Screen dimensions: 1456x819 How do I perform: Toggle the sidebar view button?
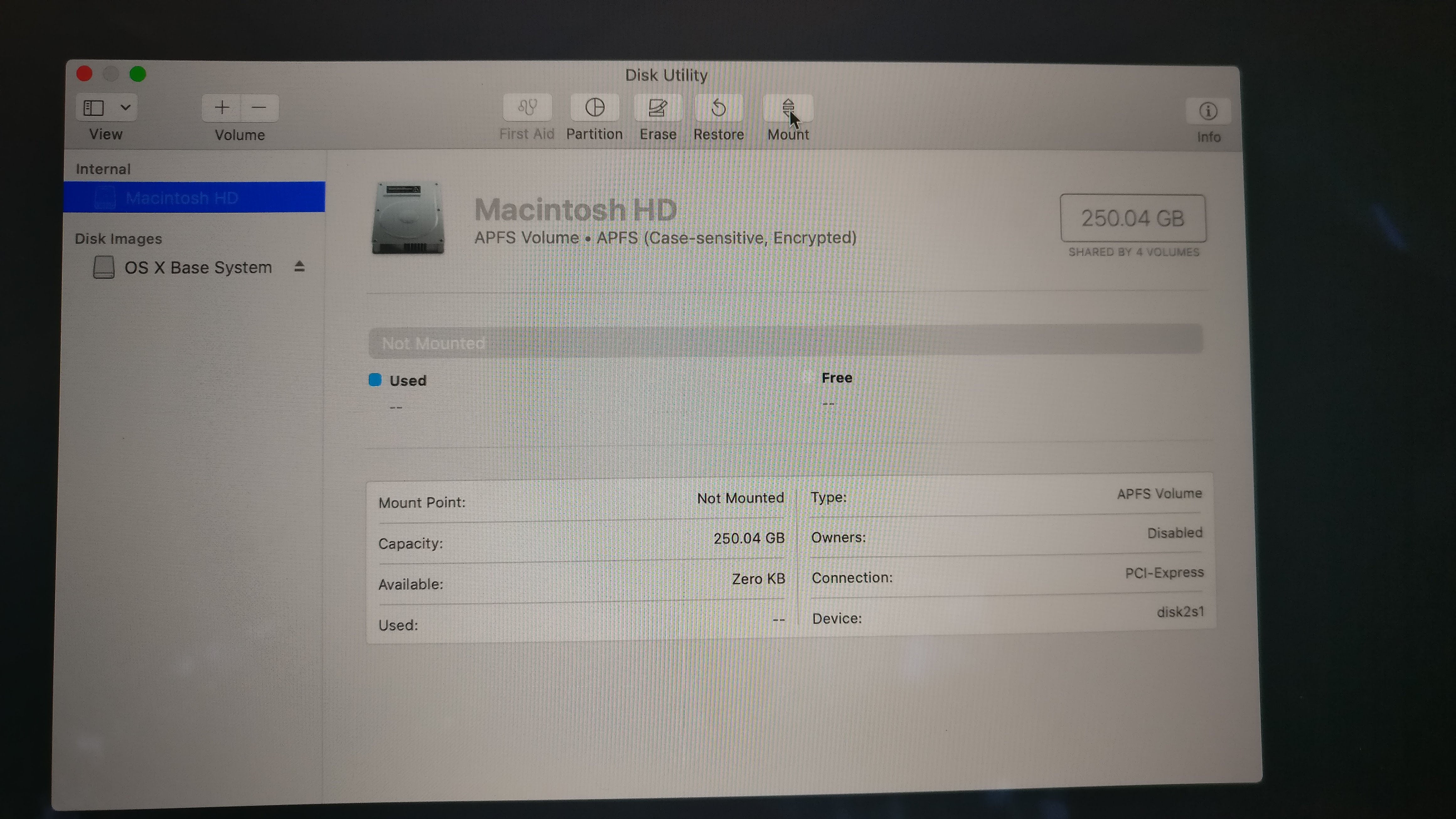[94, 107]
